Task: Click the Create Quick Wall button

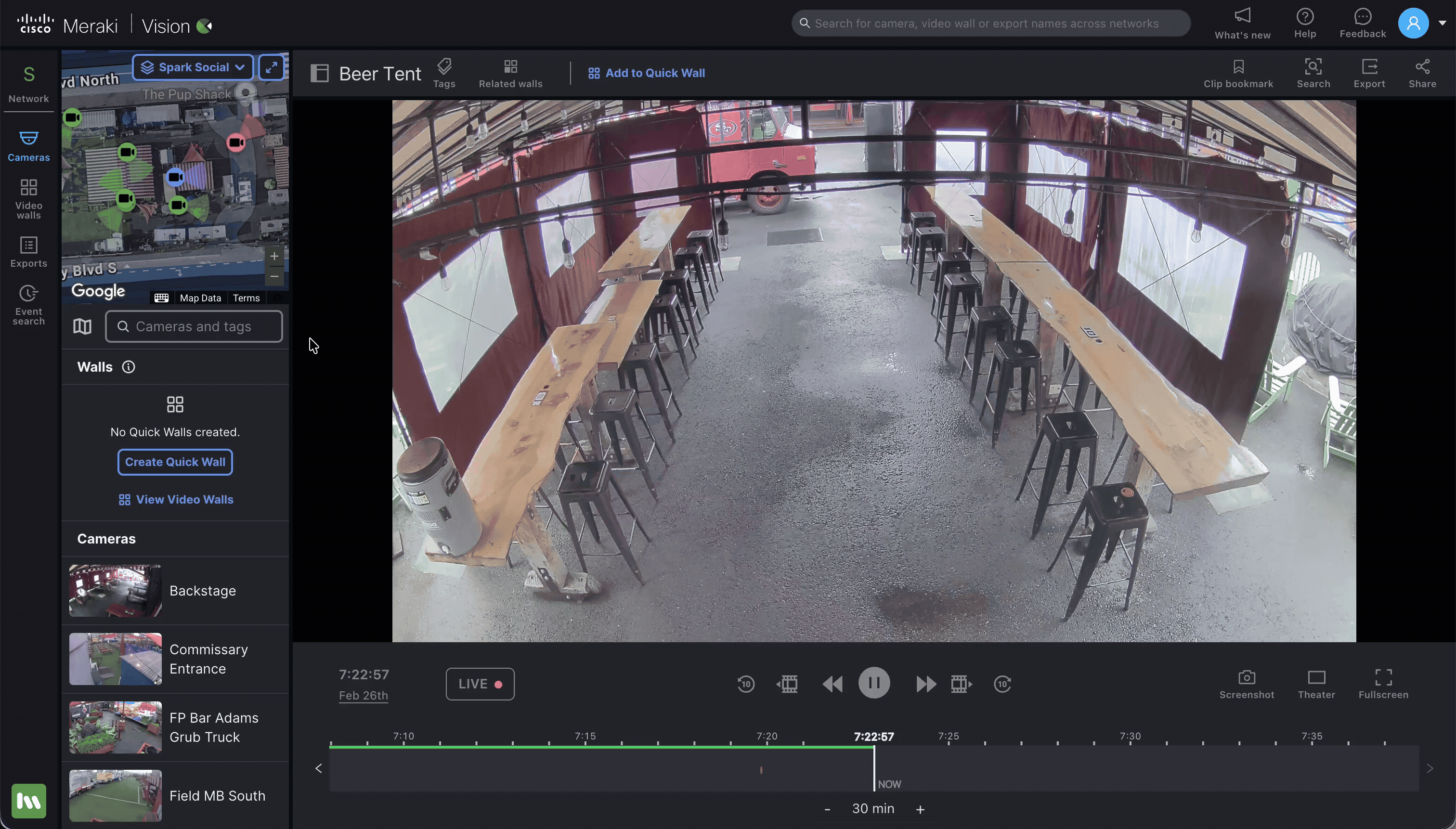Action: [x=175, y=462]
